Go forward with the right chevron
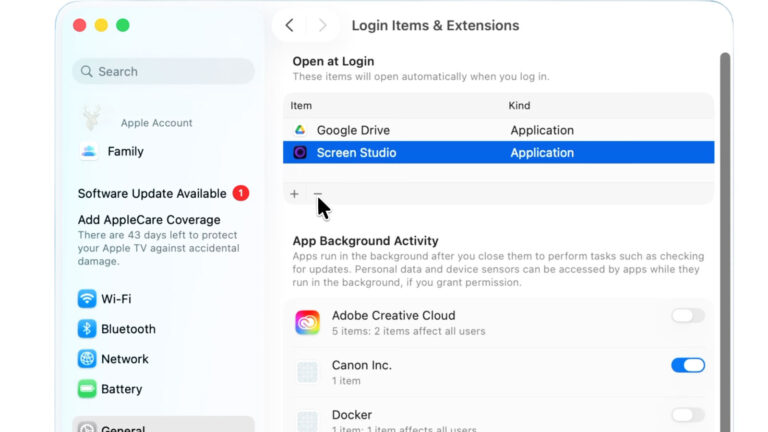The image size is (768, 432). pyautogui.click(x=322, y=25)
